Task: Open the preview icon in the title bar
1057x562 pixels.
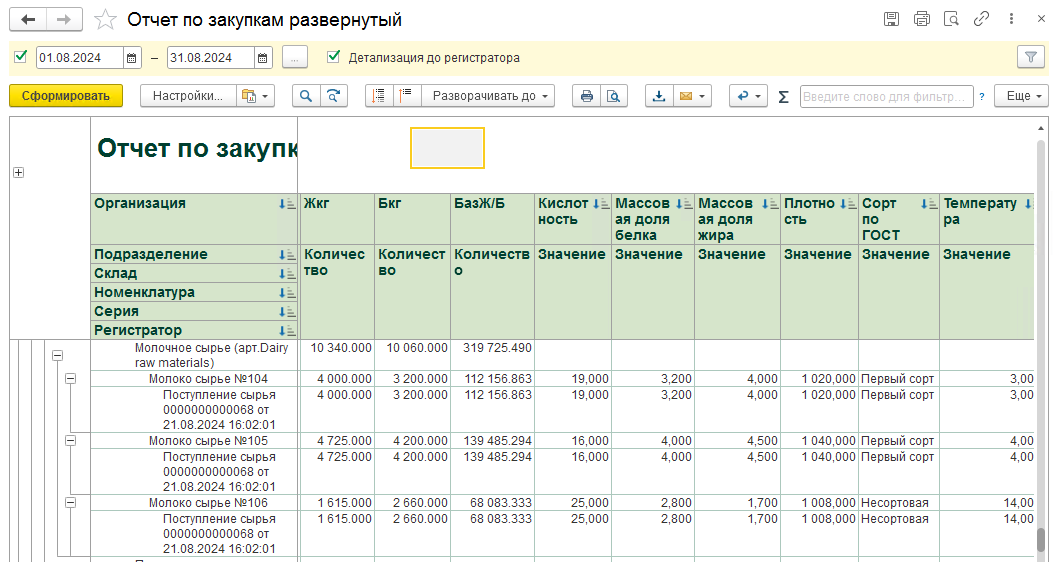Action: [951, 19]
